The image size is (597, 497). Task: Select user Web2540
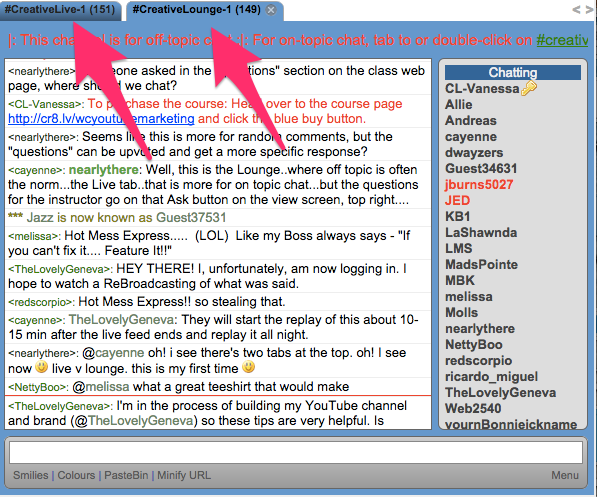[x=473, y=409]
